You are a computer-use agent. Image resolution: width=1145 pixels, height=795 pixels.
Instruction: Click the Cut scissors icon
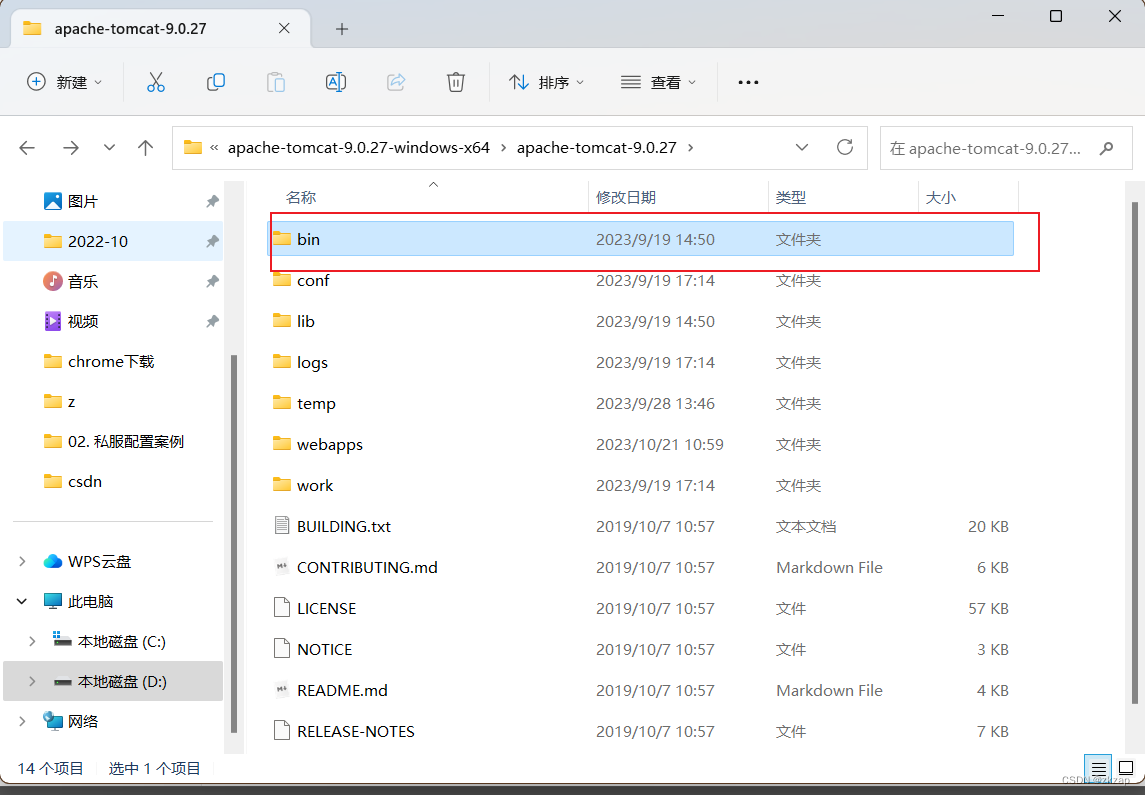coord(156,82)
